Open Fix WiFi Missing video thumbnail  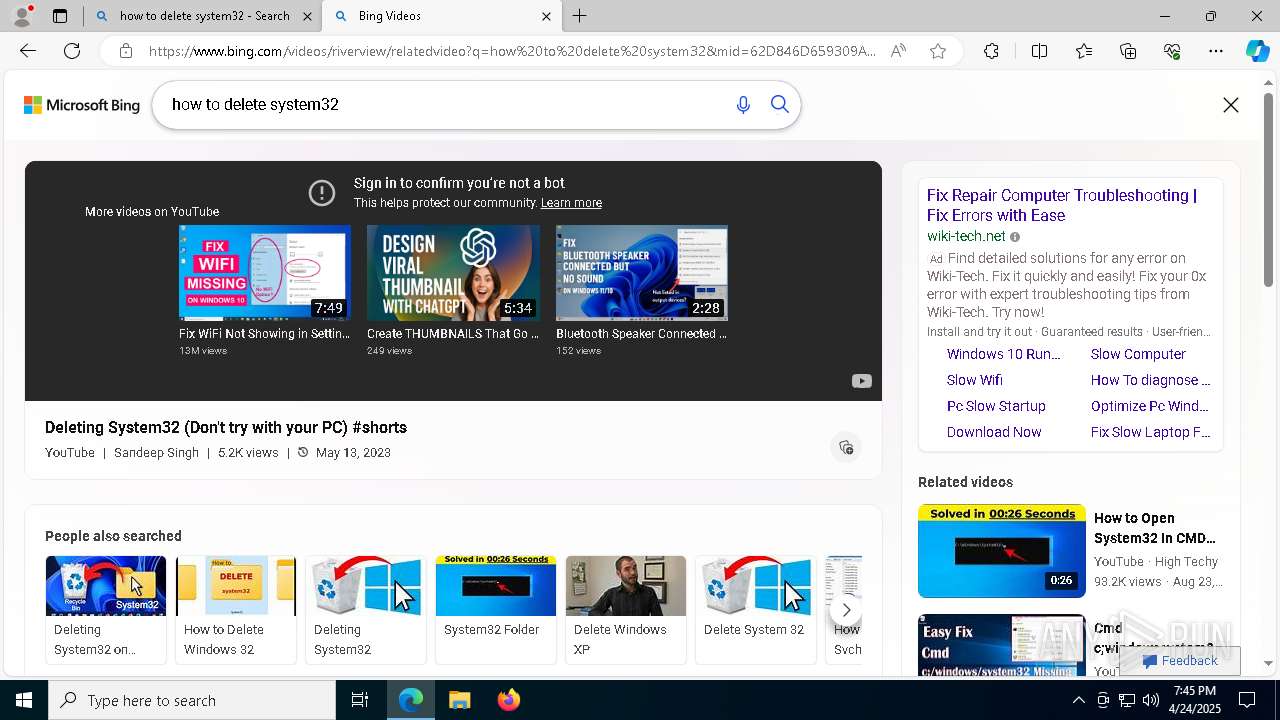(264, 273)
